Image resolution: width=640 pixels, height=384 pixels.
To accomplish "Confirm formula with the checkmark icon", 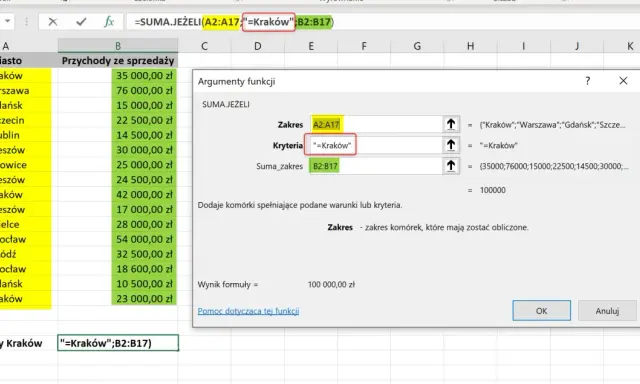I will tap(81, 22).
